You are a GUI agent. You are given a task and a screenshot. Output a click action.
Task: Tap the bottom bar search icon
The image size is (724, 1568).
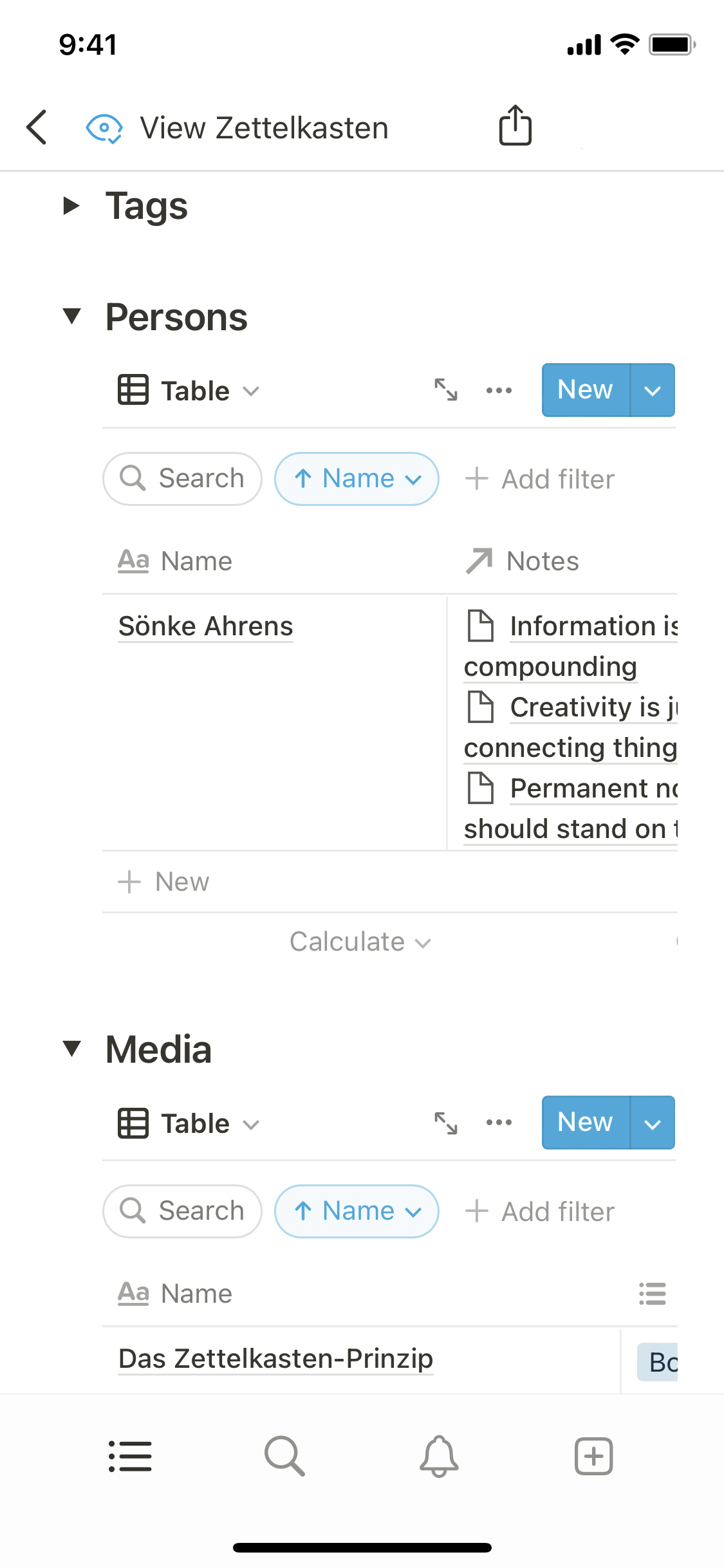284,1456
